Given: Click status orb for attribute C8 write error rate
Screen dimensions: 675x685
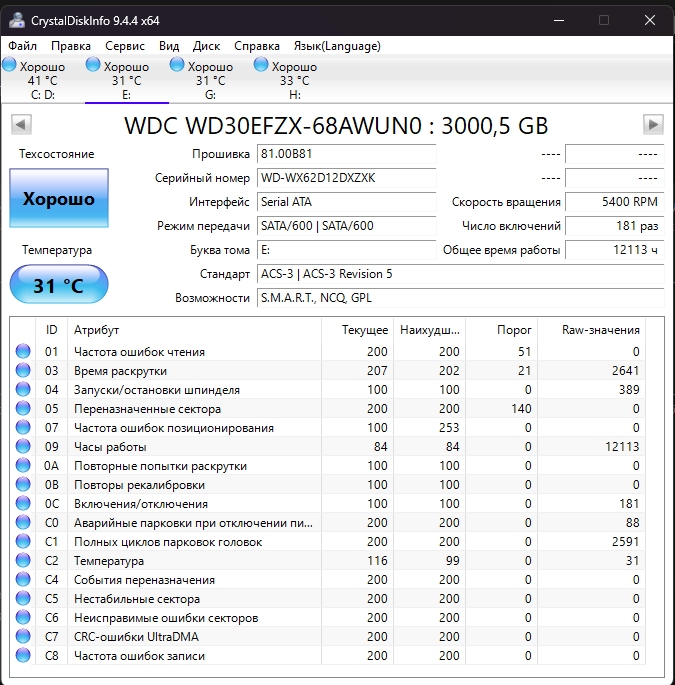Looking at the screenshot, I should 23,655.
